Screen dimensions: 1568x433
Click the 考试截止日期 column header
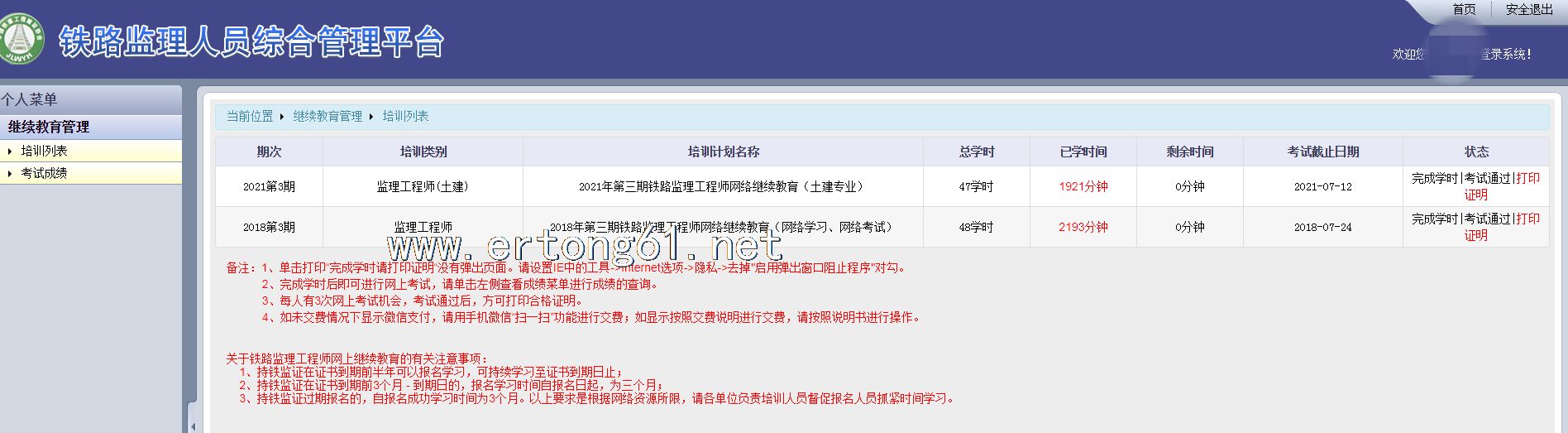tap(1322, 152)
